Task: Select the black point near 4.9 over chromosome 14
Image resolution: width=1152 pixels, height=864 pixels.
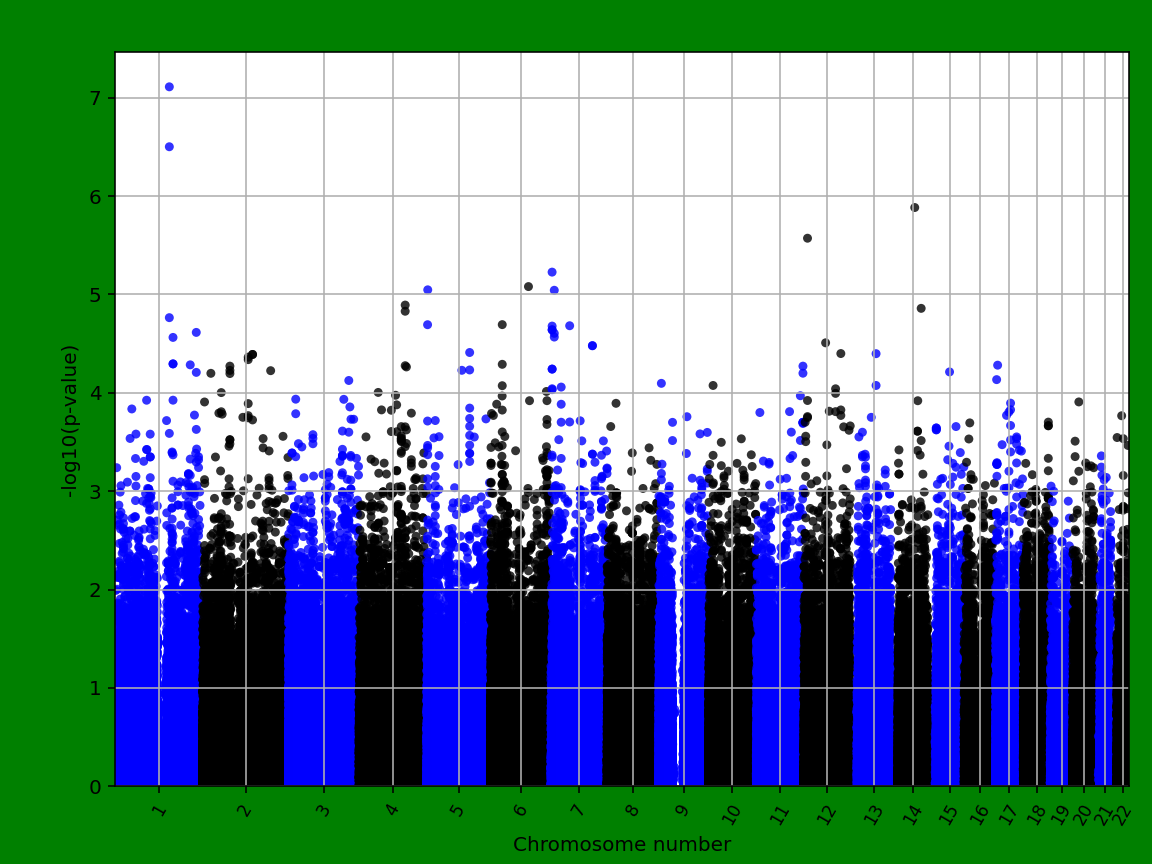Action: pos(921,308)
